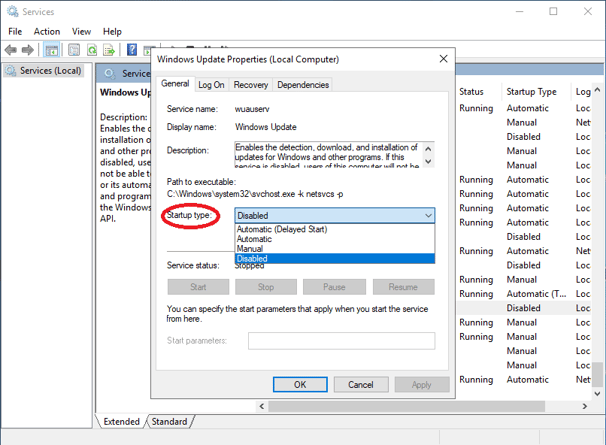This screenshot has height=445, width=606.
Task: Select Manual startup type option
Action: tap(250, 249)
